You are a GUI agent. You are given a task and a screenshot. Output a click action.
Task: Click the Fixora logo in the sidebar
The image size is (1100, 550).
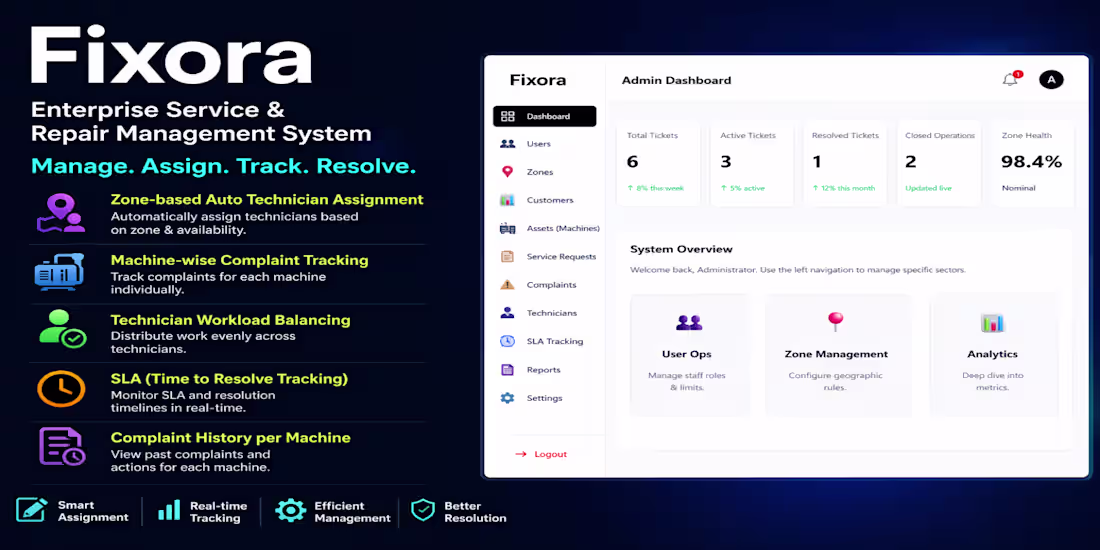pyautogui.click(x=537, y=80)
